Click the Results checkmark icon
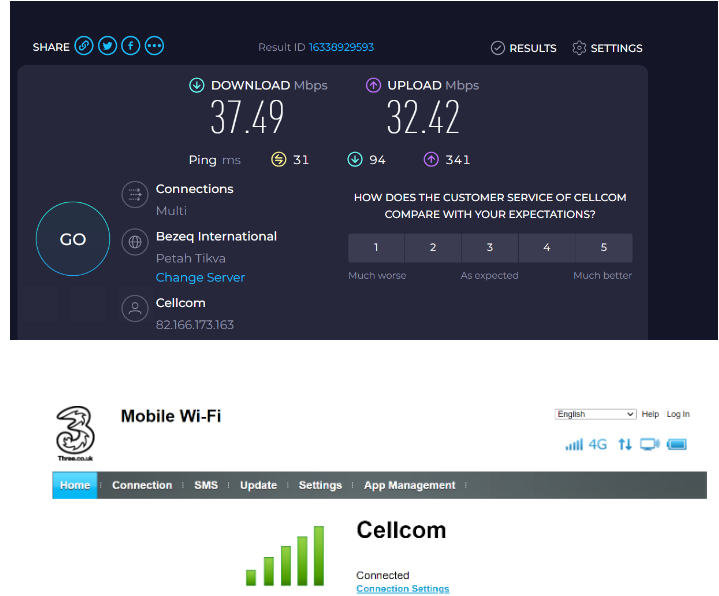 (498, 48)
